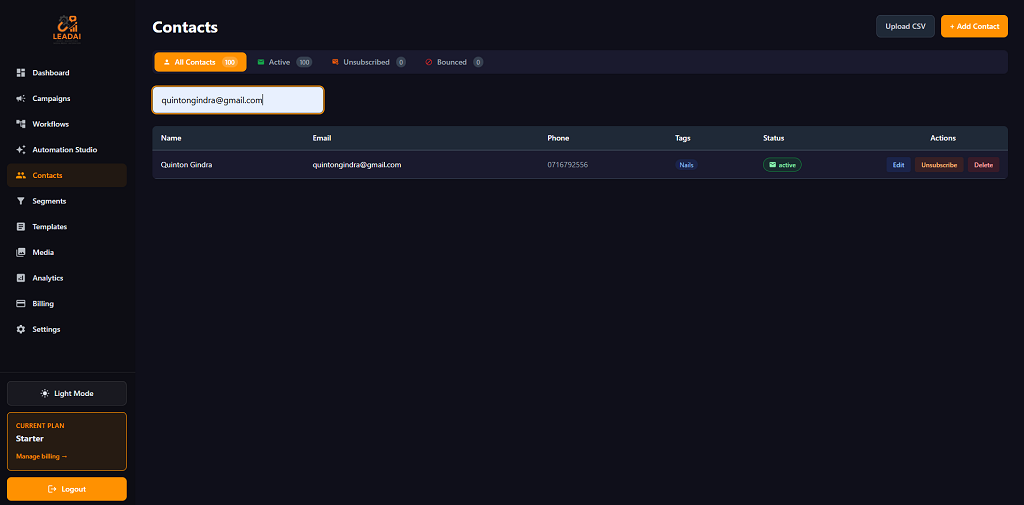The image size is (1024, 505).
Task: Click the Dashboard grid icon
Action: 21,73
